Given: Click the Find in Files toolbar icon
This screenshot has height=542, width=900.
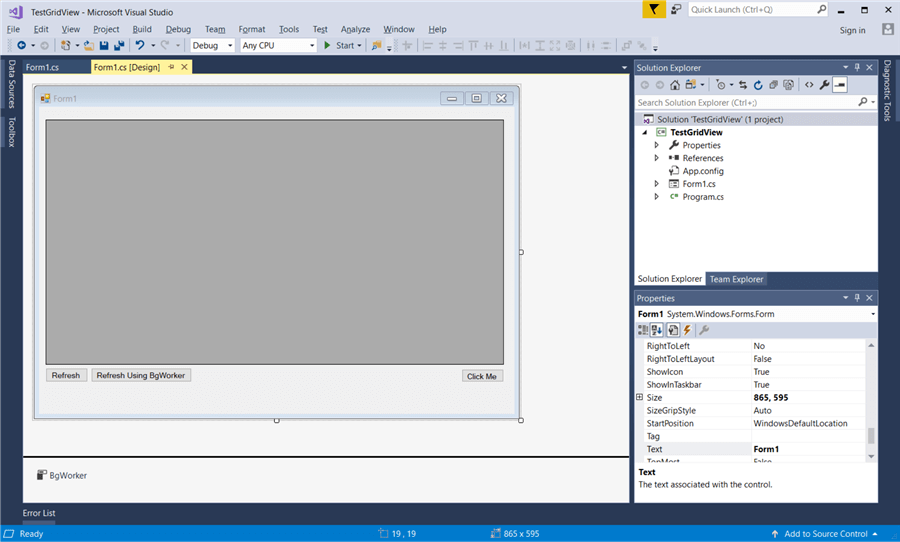Looking at the screenshot, I should pyautogui.click(x=377, y=45).
